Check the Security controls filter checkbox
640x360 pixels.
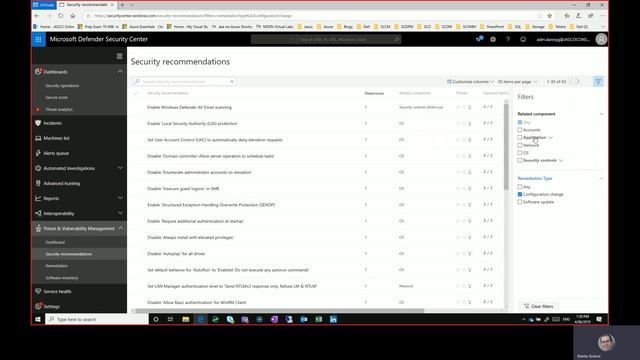[x=520, y=160]
